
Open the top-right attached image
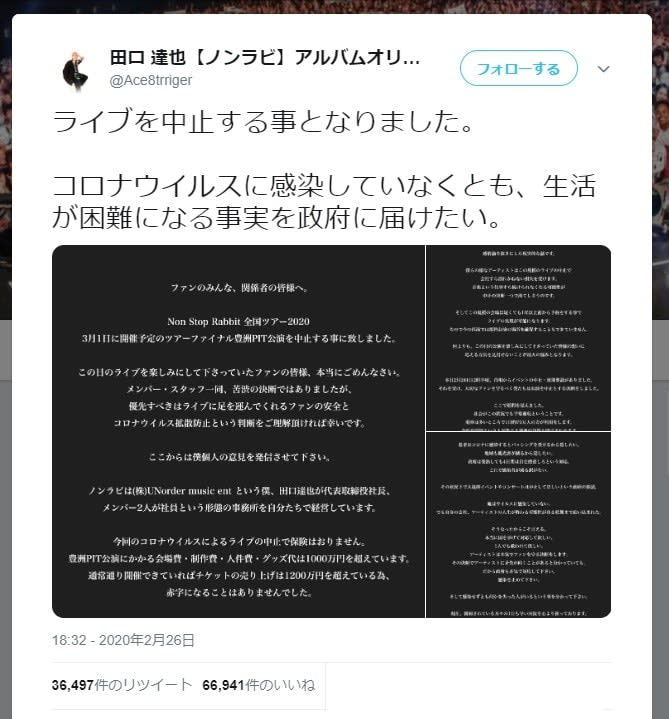pos(518,337)
